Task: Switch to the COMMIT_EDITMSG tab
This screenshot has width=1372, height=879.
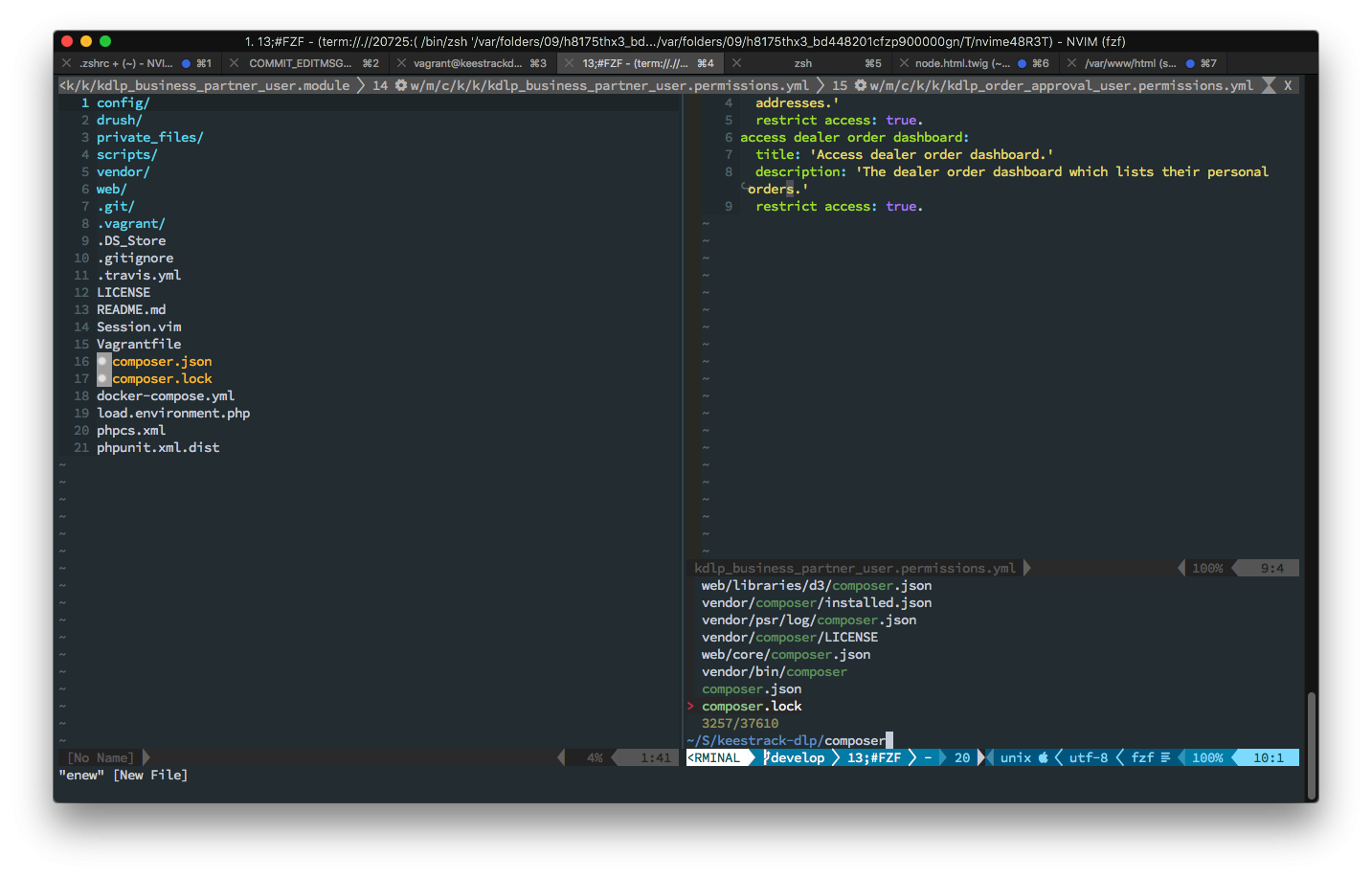Action: pyautogui.click(x=304, y=63)
